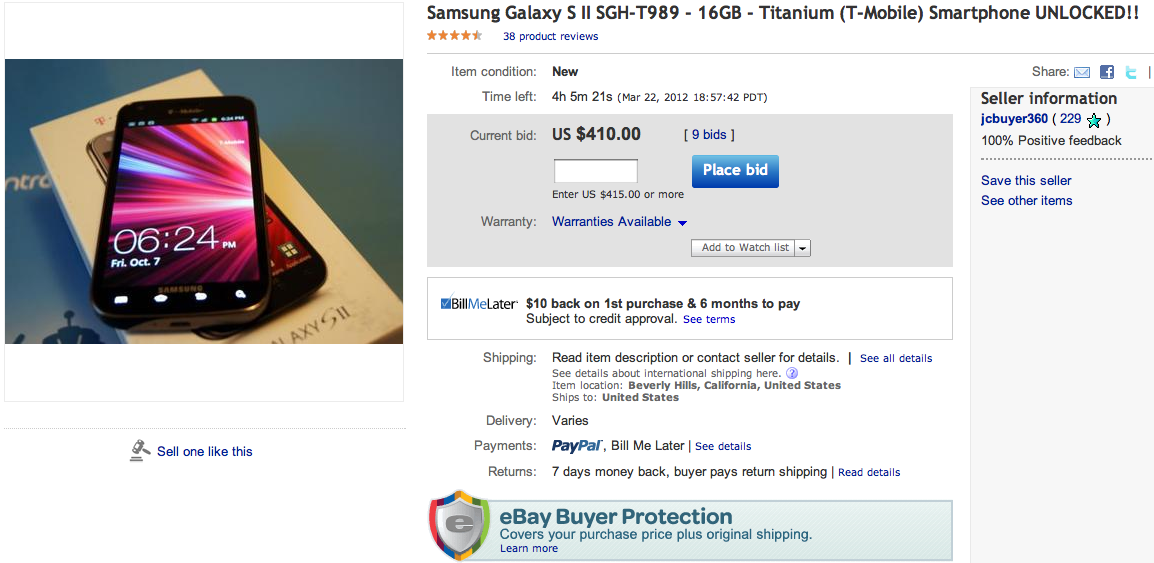Screen dimensions: 1154x563
Task: Click the BillMeLater checkmark logo
Action: (479, 303)
